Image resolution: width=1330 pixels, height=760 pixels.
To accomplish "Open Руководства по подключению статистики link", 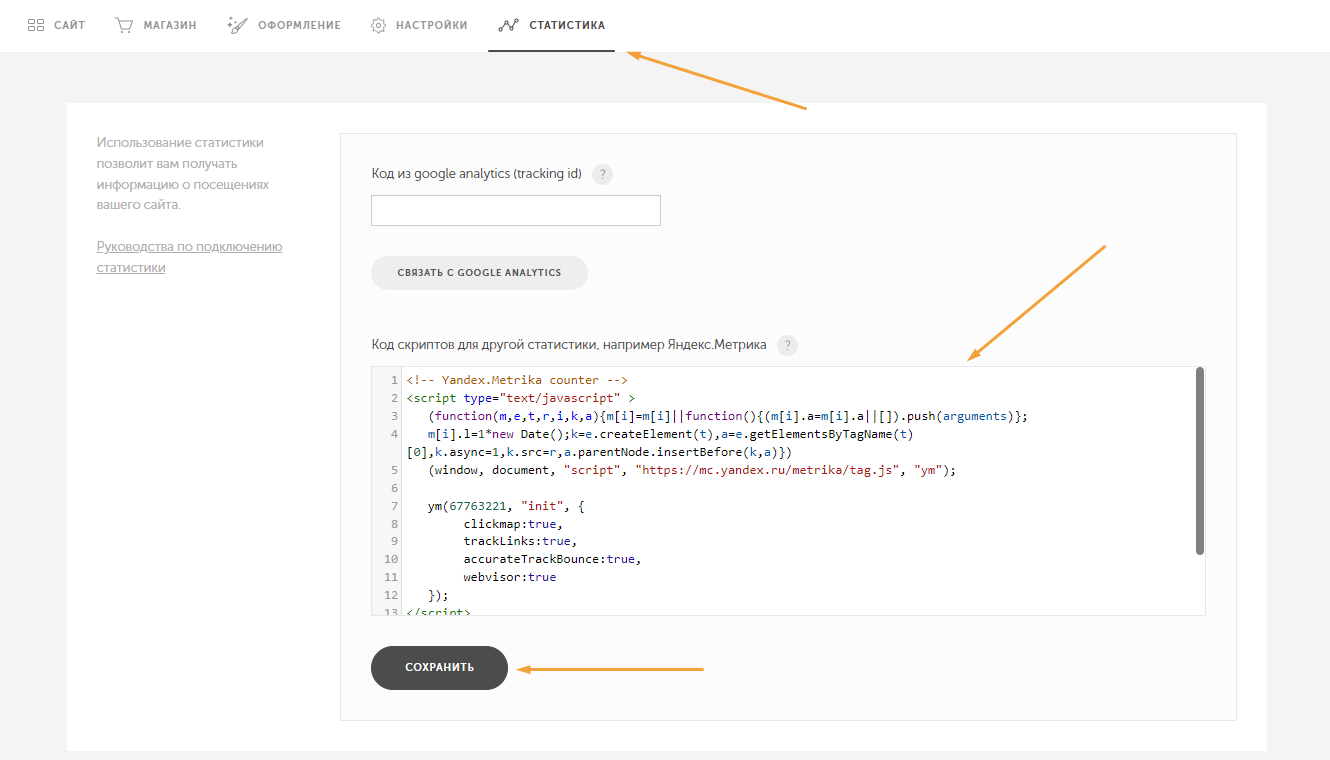I will (189, 257).
